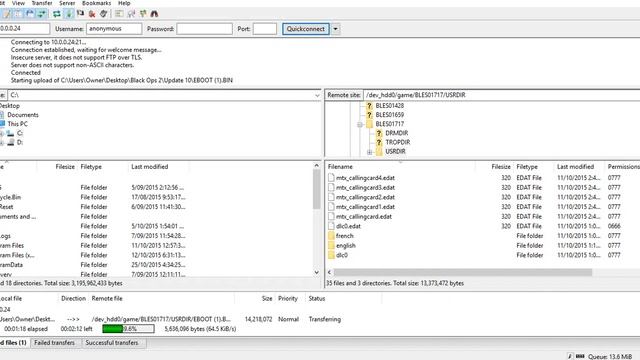Switch to Successful transfers tab
The height and width of the screenshot is (360, 640).
click(111, 343)
